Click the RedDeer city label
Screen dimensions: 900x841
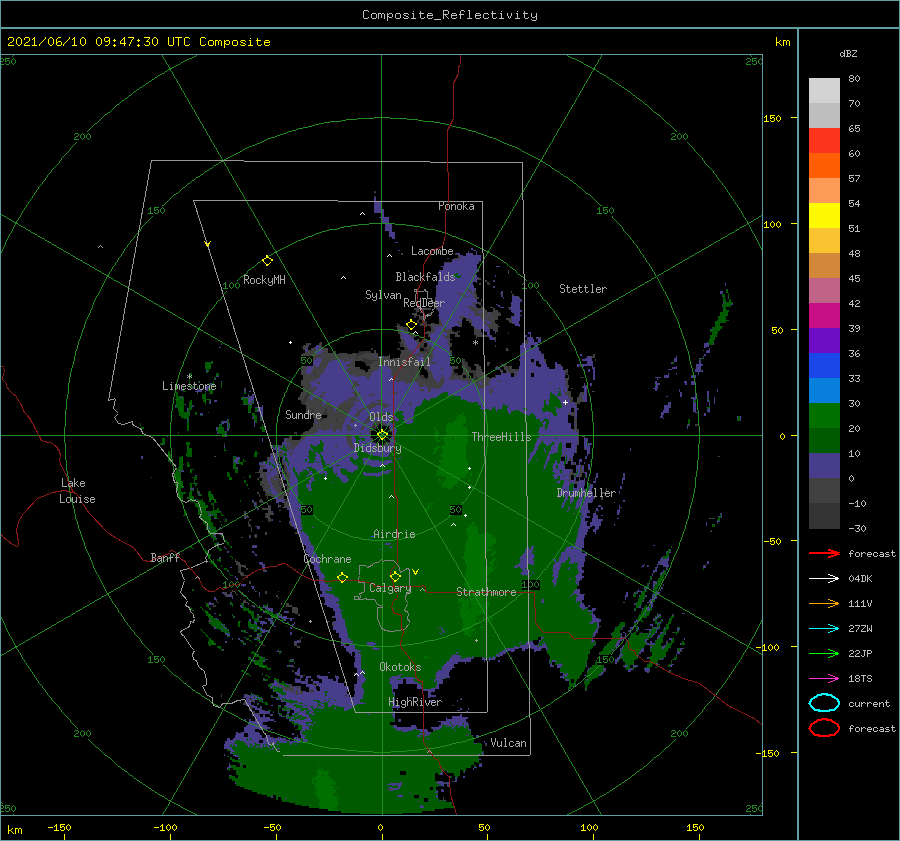point(424,303)
